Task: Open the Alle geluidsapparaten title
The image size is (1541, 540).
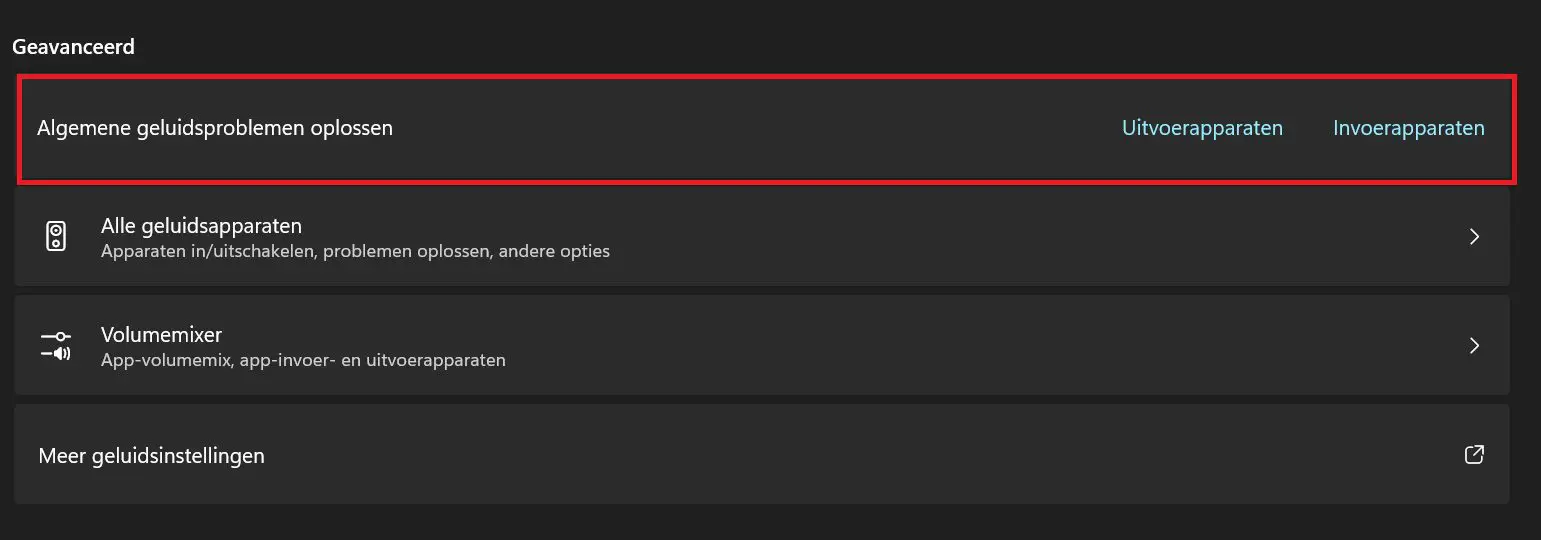Action: coord(201,226)
